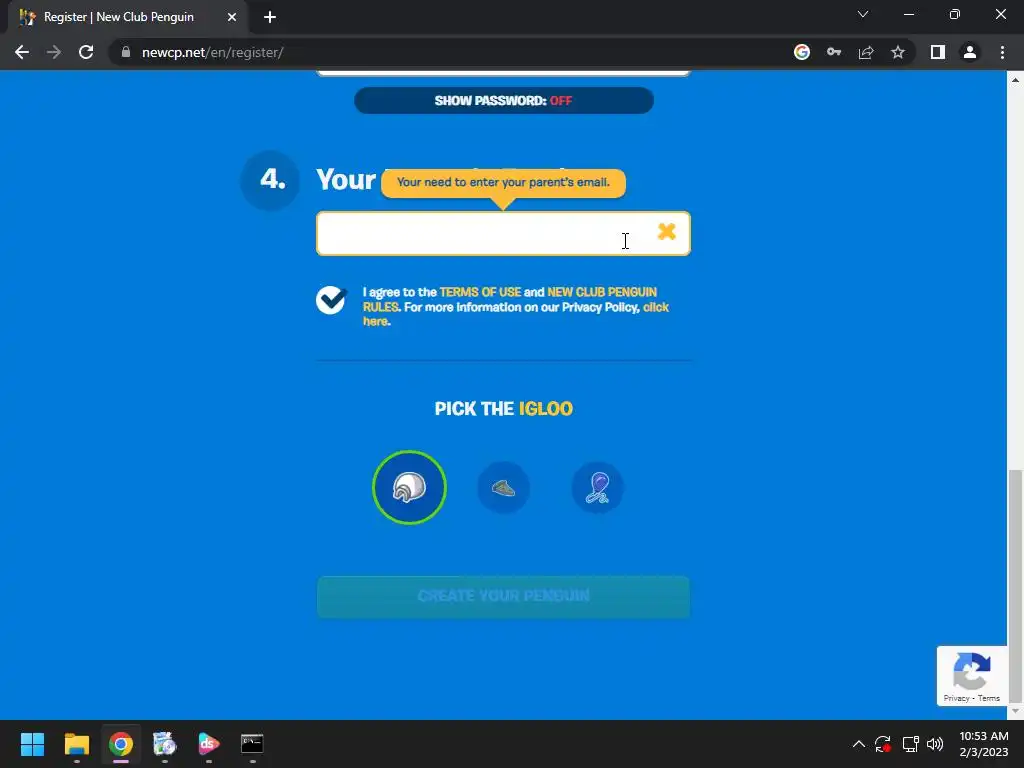
Task: Open File Explorer from the taskbar
Action: click(x=76, y=744)
